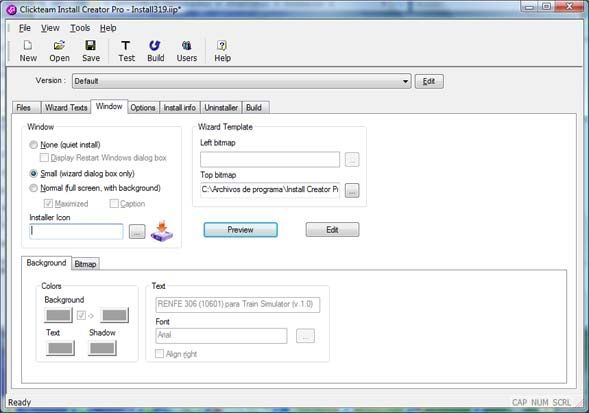Click the installer icon preview image
589x413 pixels.
point(162,231)
